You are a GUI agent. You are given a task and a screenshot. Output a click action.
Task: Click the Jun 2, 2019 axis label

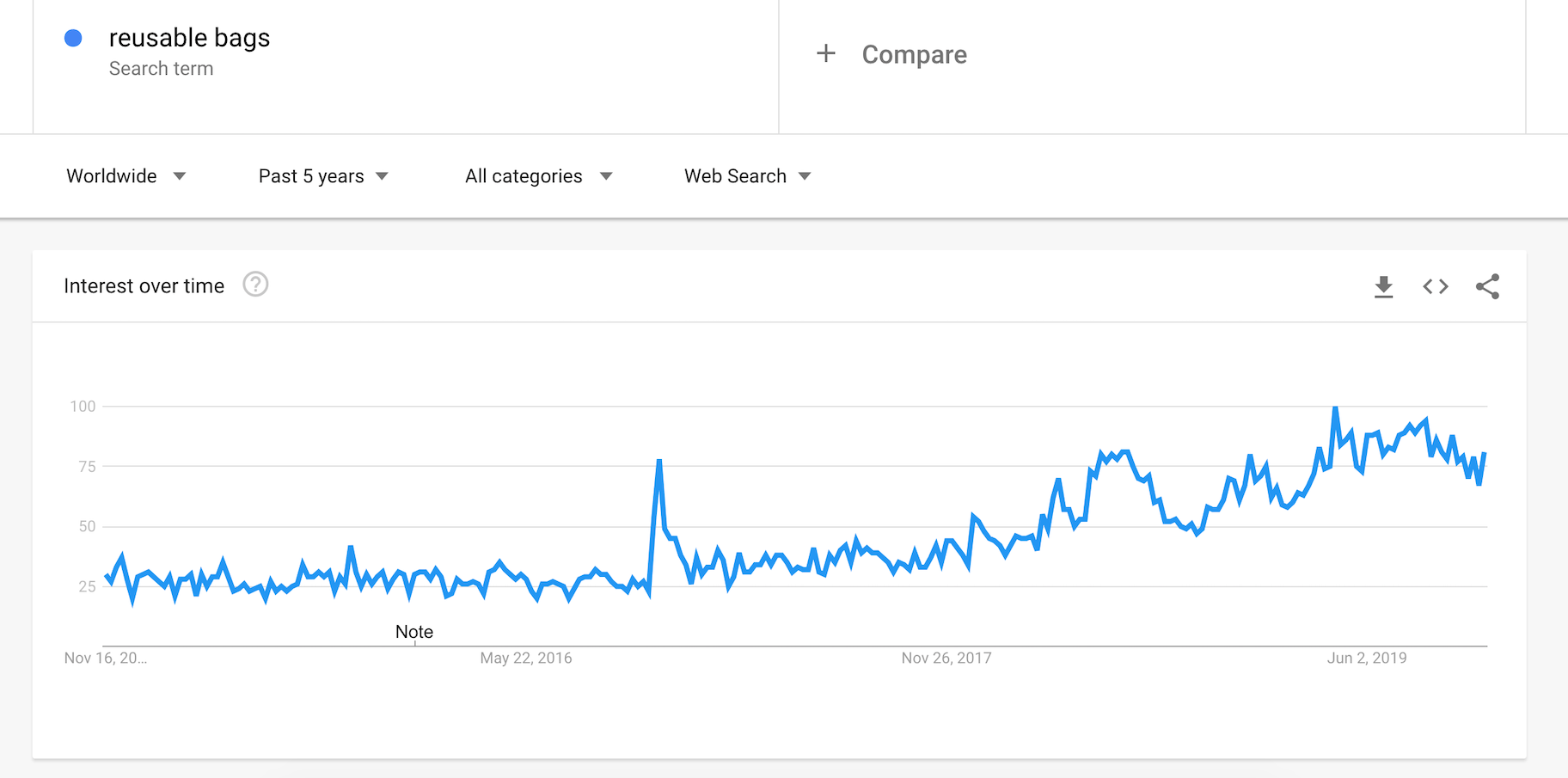[x=1366, y=659]
